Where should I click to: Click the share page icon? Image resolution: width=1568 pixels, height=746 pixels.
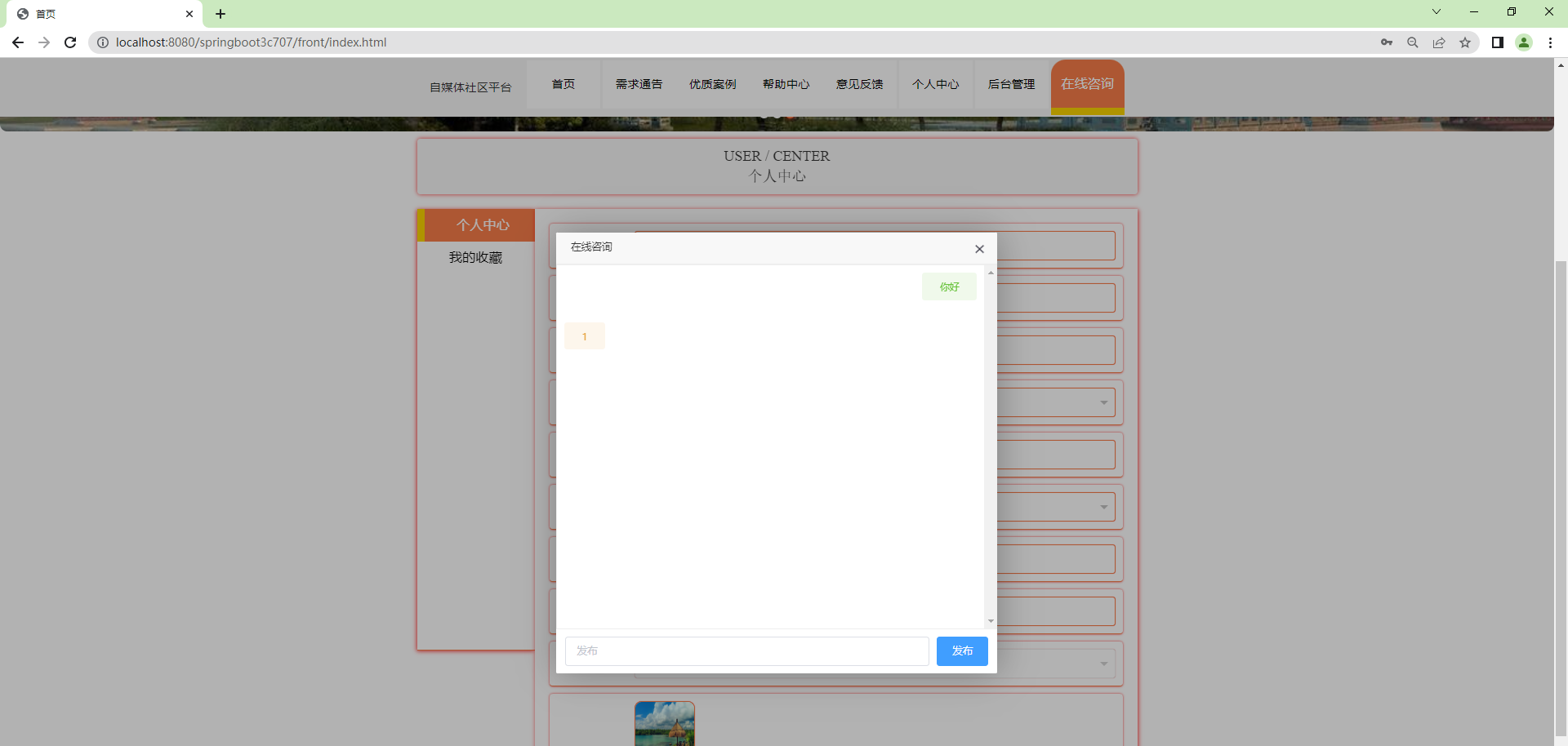coord(1439,42)
